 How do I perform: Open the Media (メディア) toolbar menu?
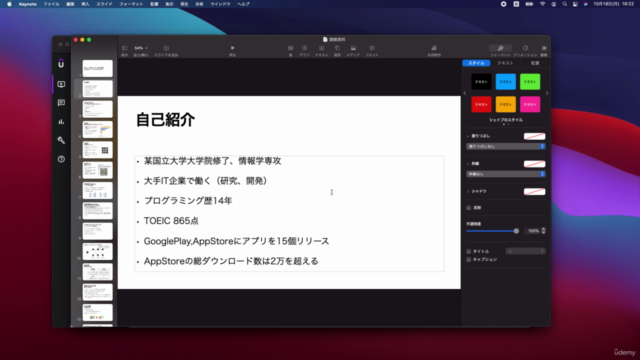[x=353, y=48]
